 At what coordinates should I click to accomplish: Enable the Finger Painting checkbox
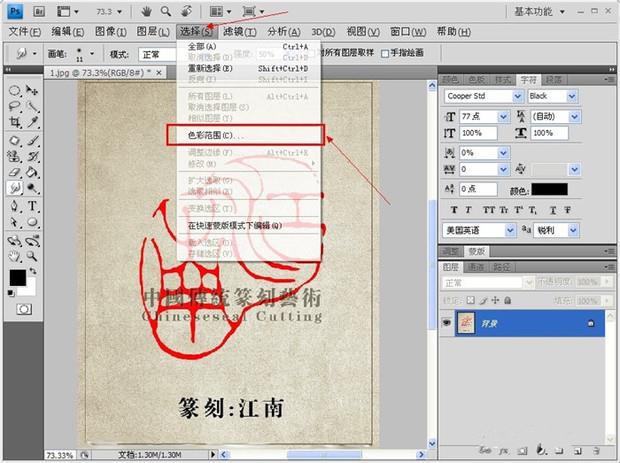tap(385, 53)
